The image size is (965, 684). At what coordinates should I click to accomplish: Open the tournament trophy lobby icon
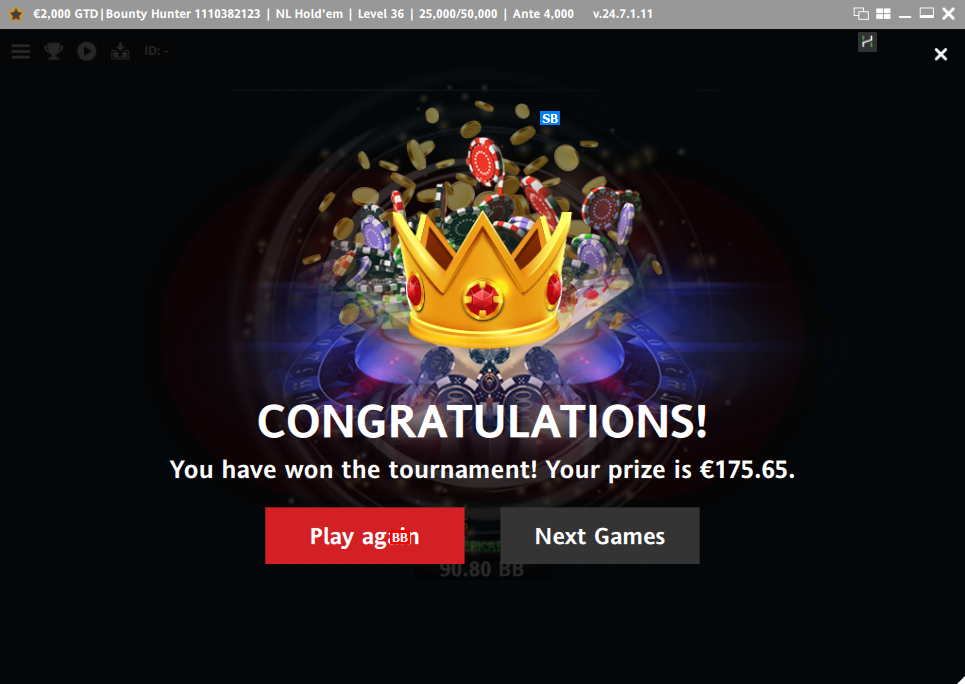(x=54, y=51)
